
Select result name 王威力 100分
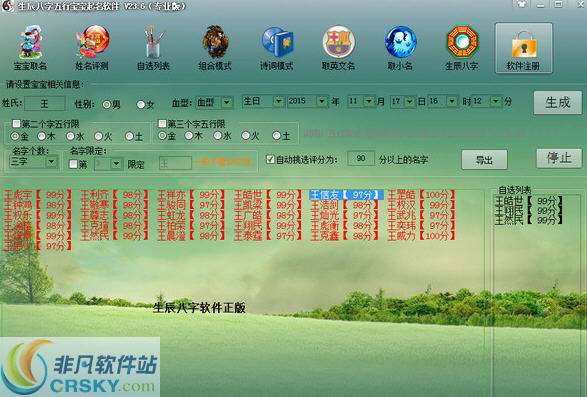(x=421, y=236)
